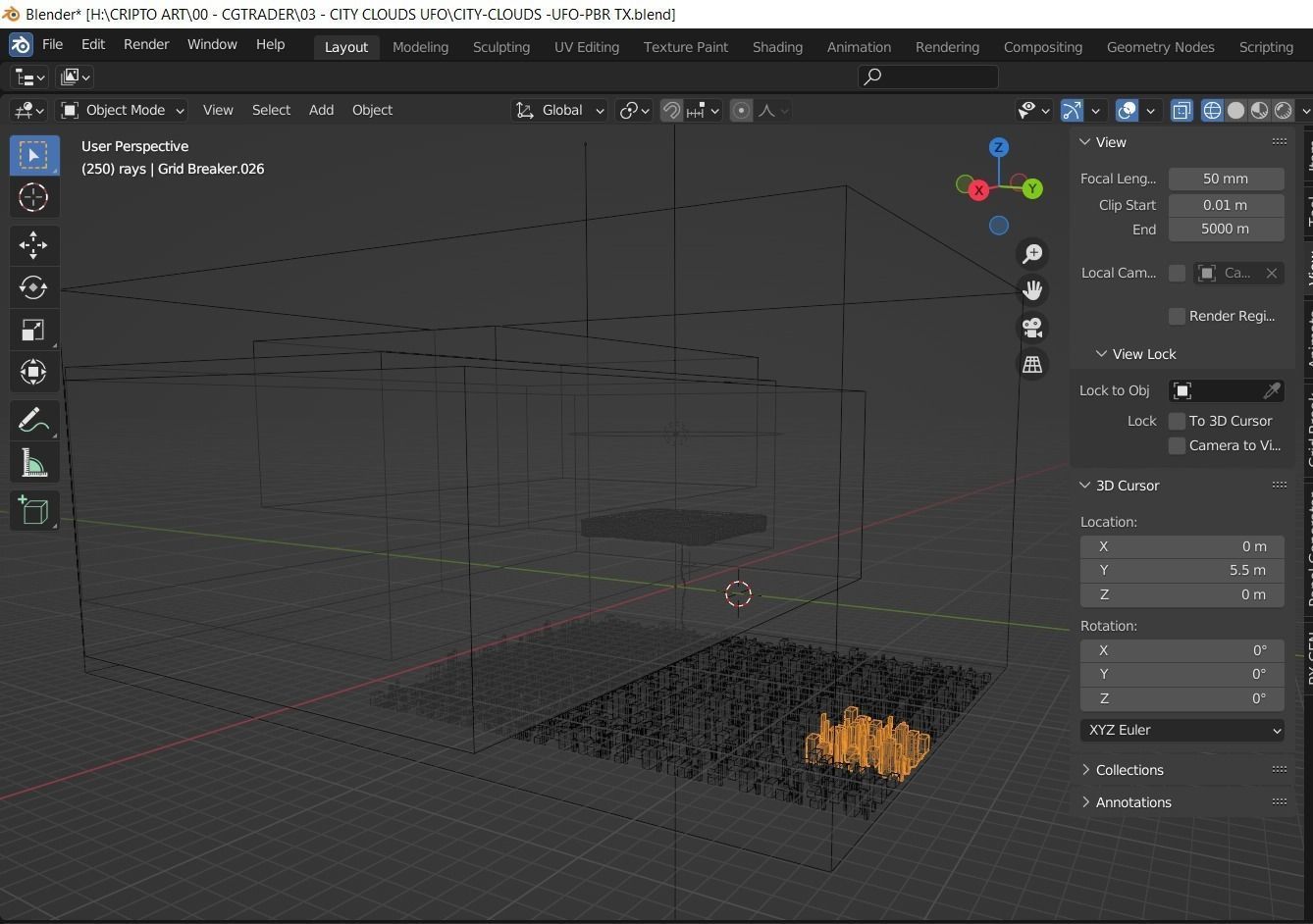Open the selectability and visibility dropdown
Viewport: 1313px width, 924px height.
tap(1032, 110)
